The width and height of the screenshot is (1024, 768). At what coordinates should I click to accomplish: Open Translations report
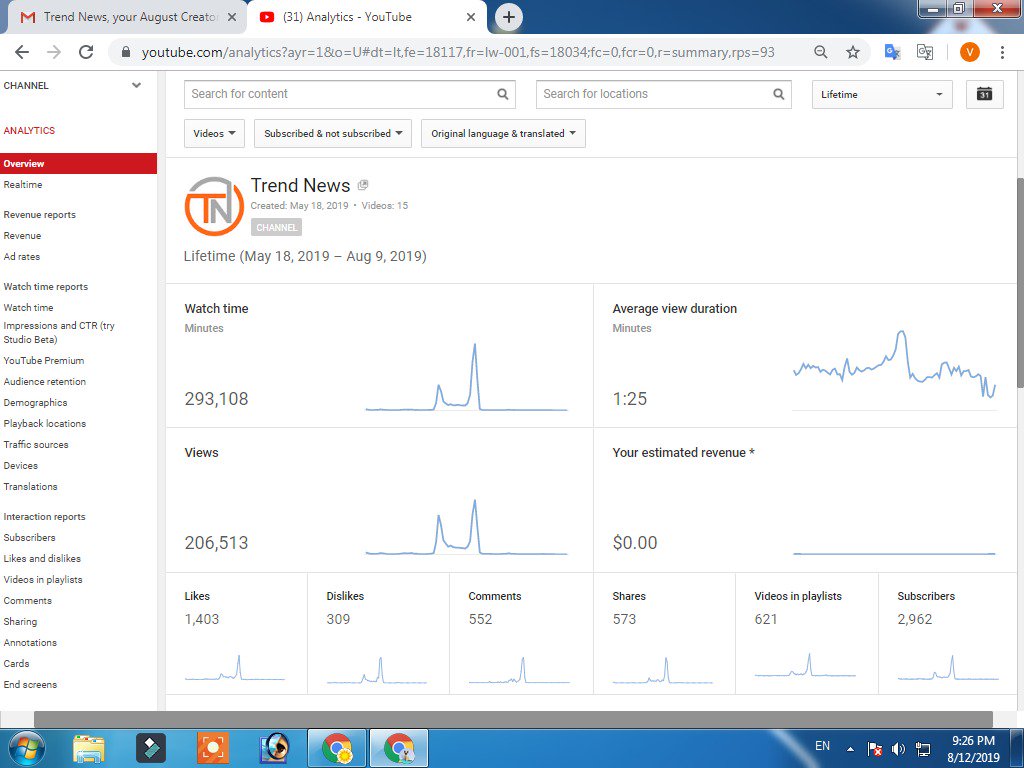pyautogui.click(x=30, y=487)
